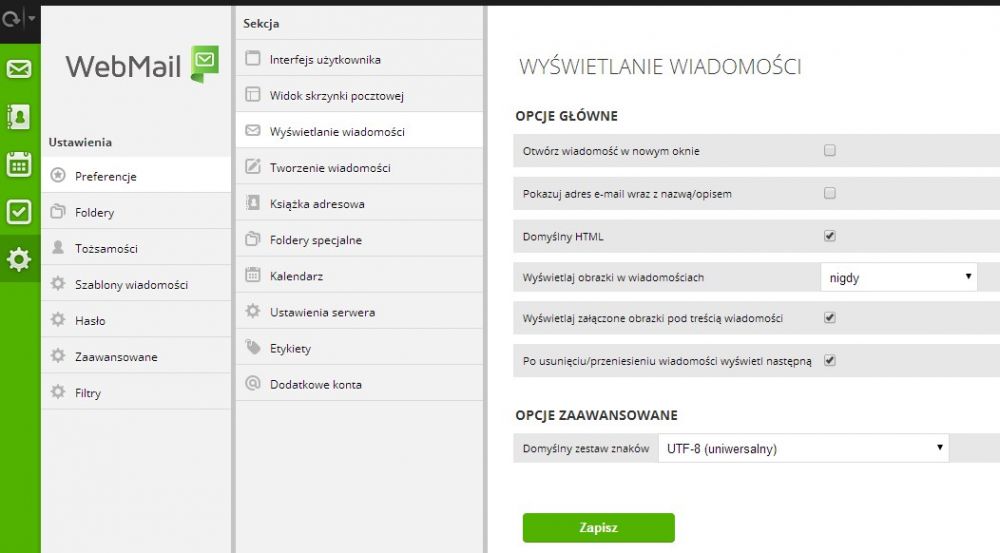Open 'Wyświetlaj obrazki w wiadomościach' dropdown showing nigdy
Image resolution: width=1000 pixels, height=553 pixels.
[899, 277]
